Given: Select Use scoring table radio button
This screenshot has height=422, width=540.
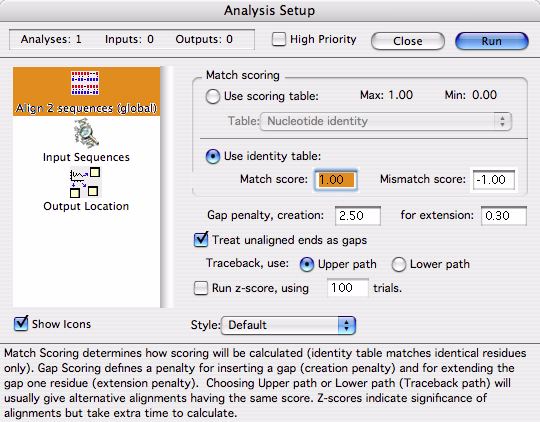Looking at the screenshot, I should 212,96.
